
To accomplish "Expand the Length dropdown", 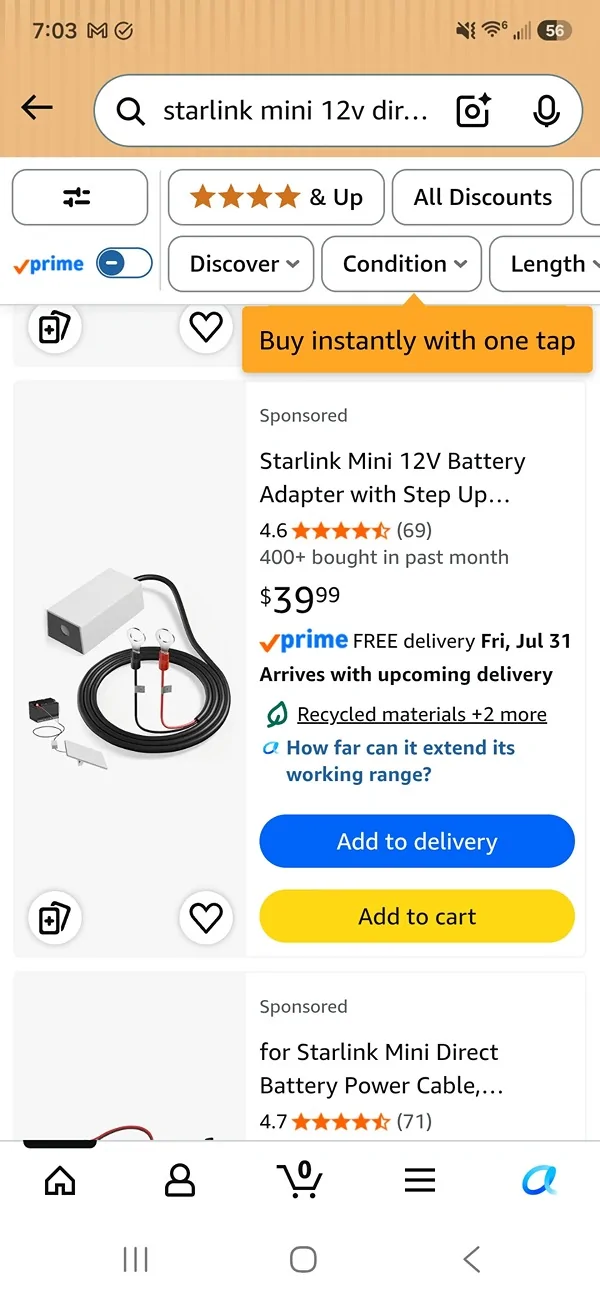I will coord(546,264).
